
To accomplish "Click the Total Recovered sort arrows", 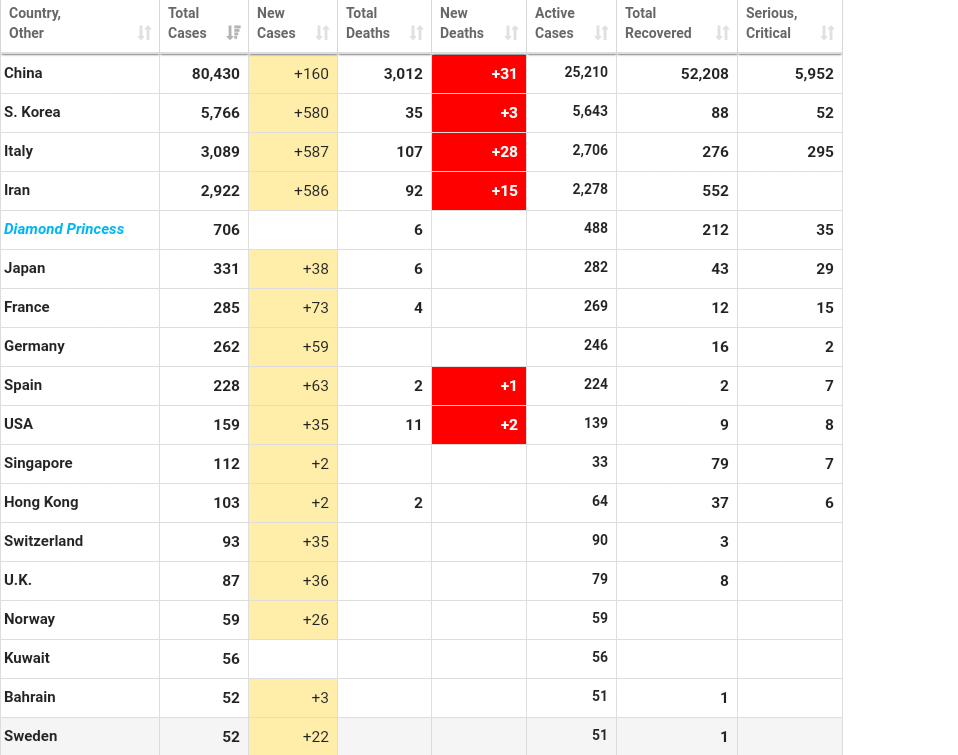I will pos(722,33).
